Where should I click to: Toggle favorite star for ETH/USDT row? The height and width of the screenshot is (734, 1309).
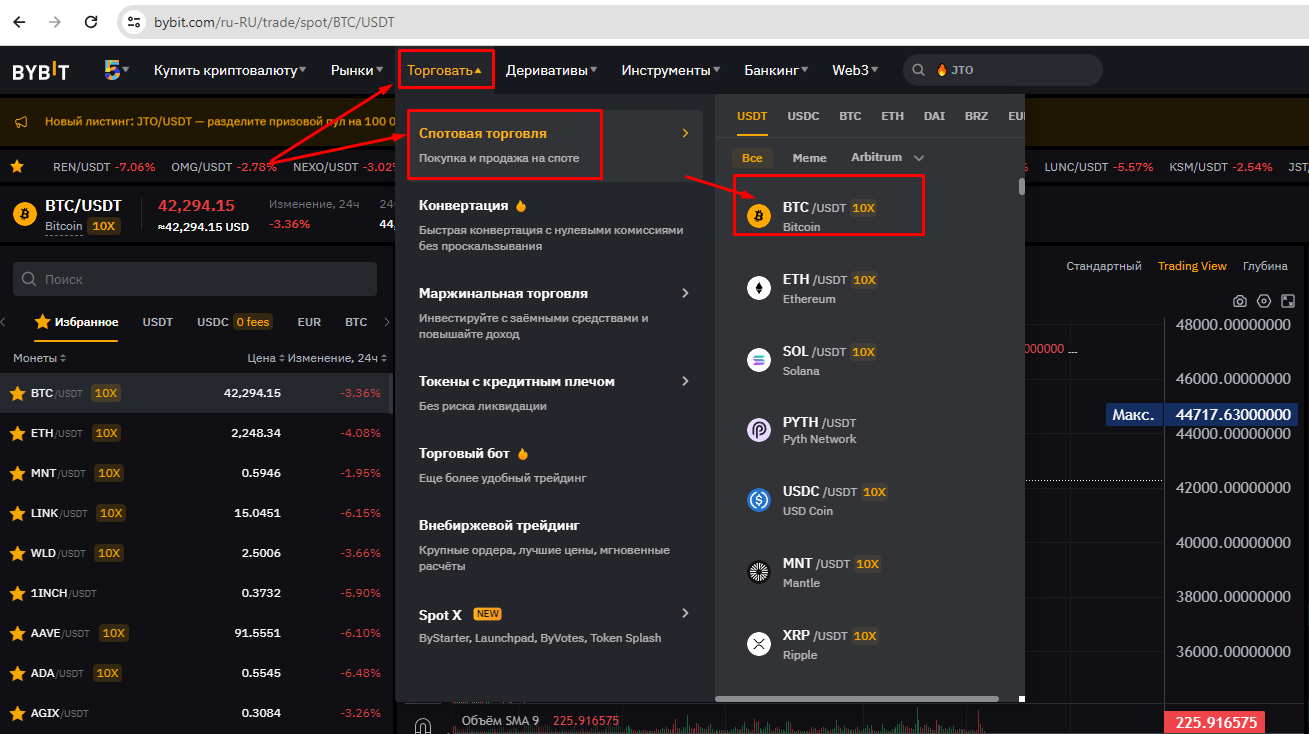click(x=17, y=433)
